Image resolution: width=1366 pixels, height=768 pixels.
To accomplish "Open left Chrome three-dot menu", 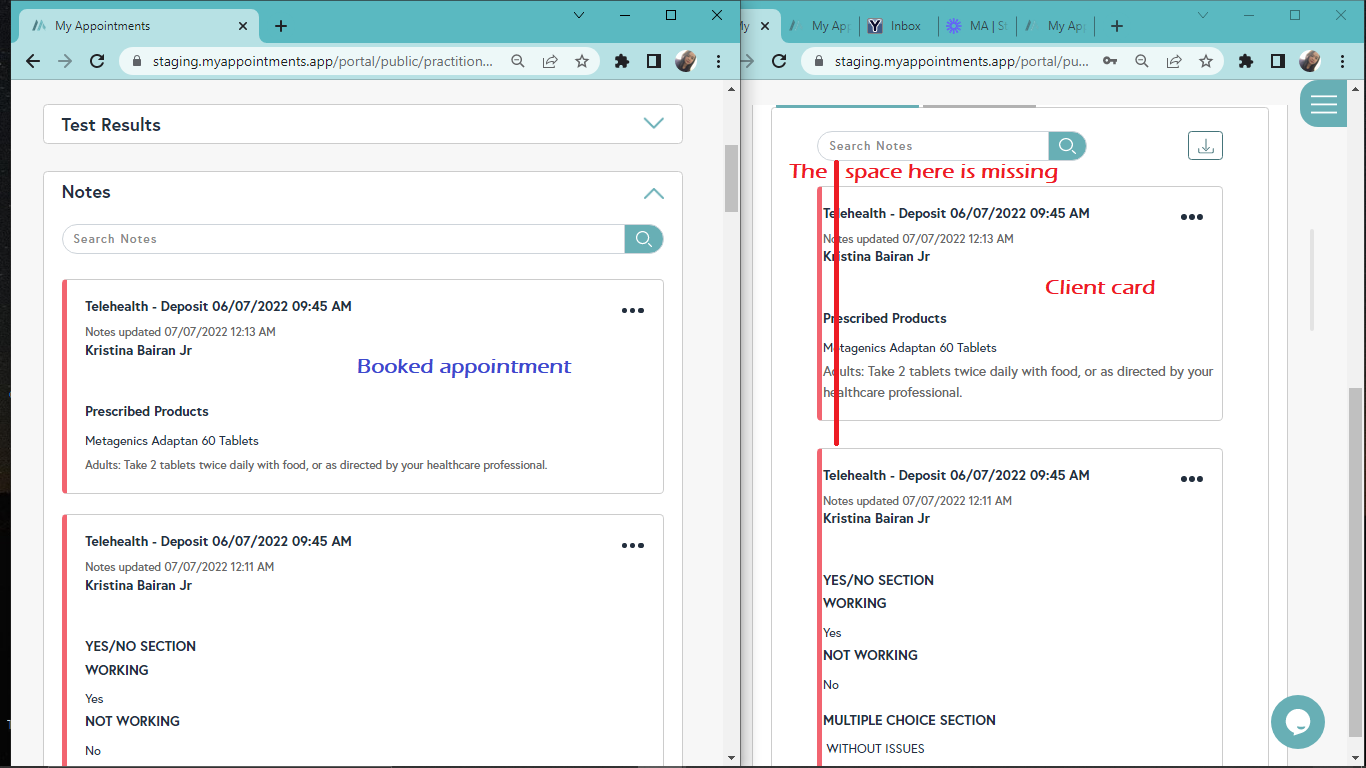I will [x=719, y=61].
